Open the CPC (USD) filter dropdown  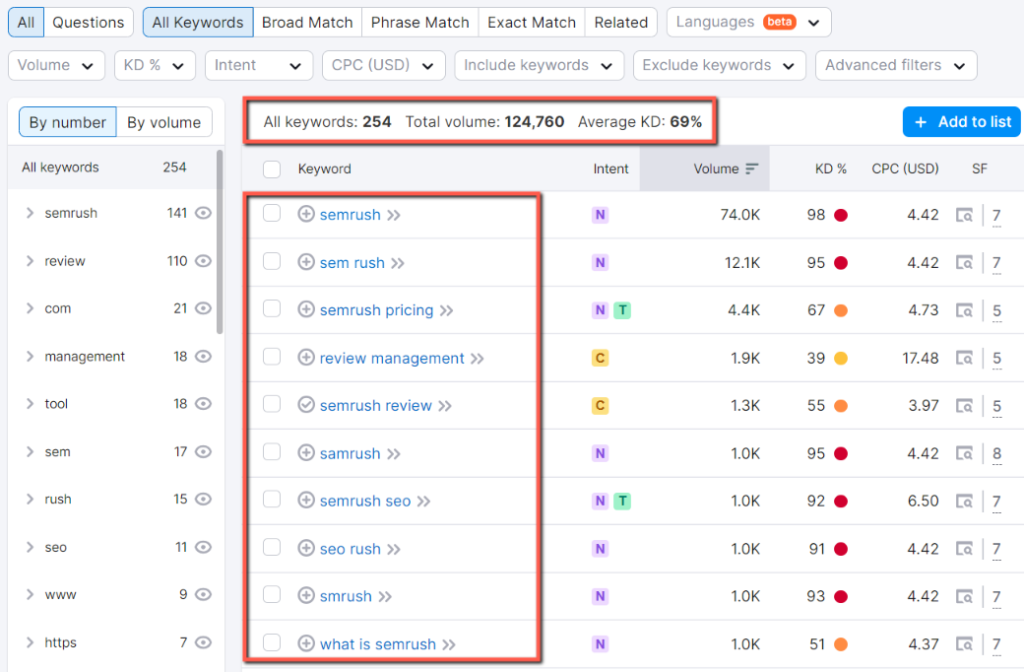[x=383, y=65]
